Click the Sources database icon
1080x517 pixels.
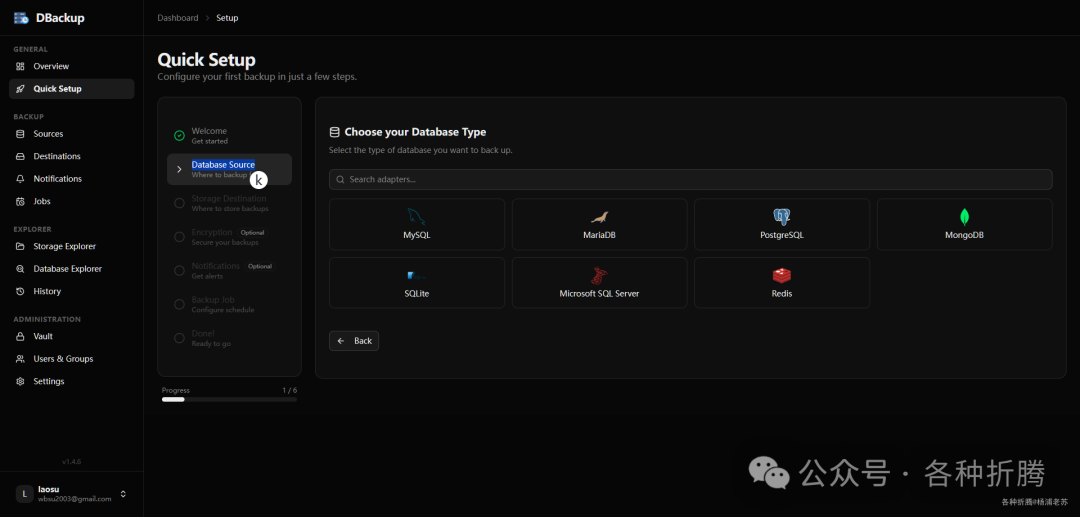click(x=20, y=134)
